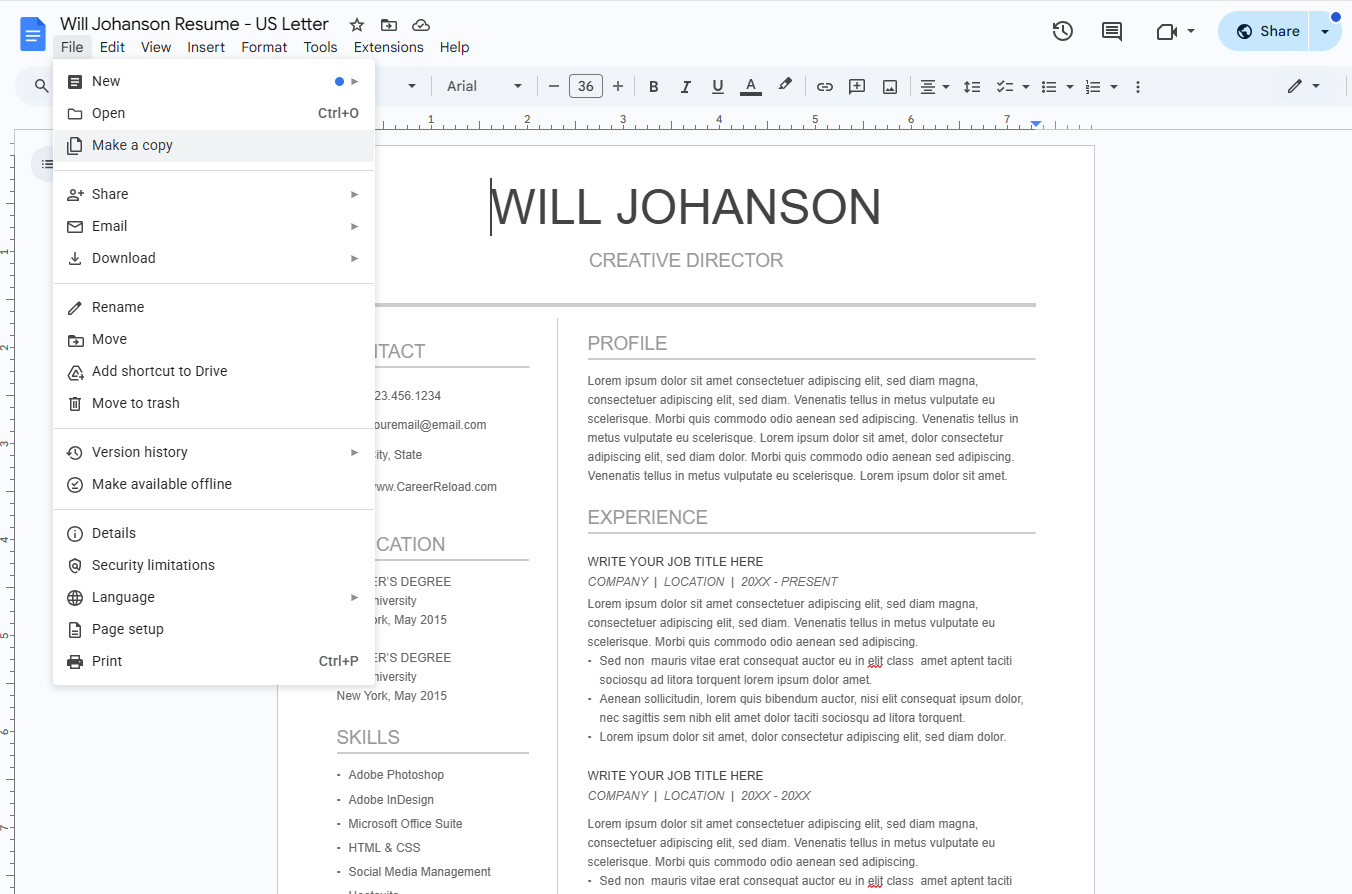Screen dimensions: 1352x894
Task: Choose Page setup in the File menu
Action: coord(127,629)
